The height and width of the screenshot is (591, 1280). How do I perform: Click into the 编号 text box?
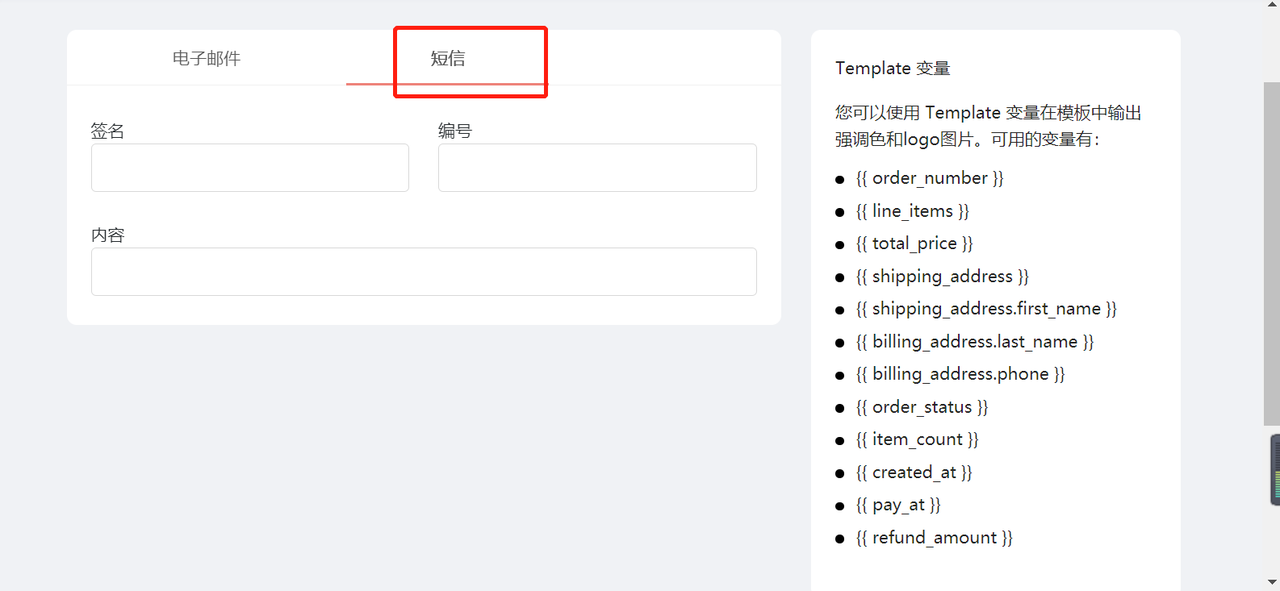tap(597, 168)
